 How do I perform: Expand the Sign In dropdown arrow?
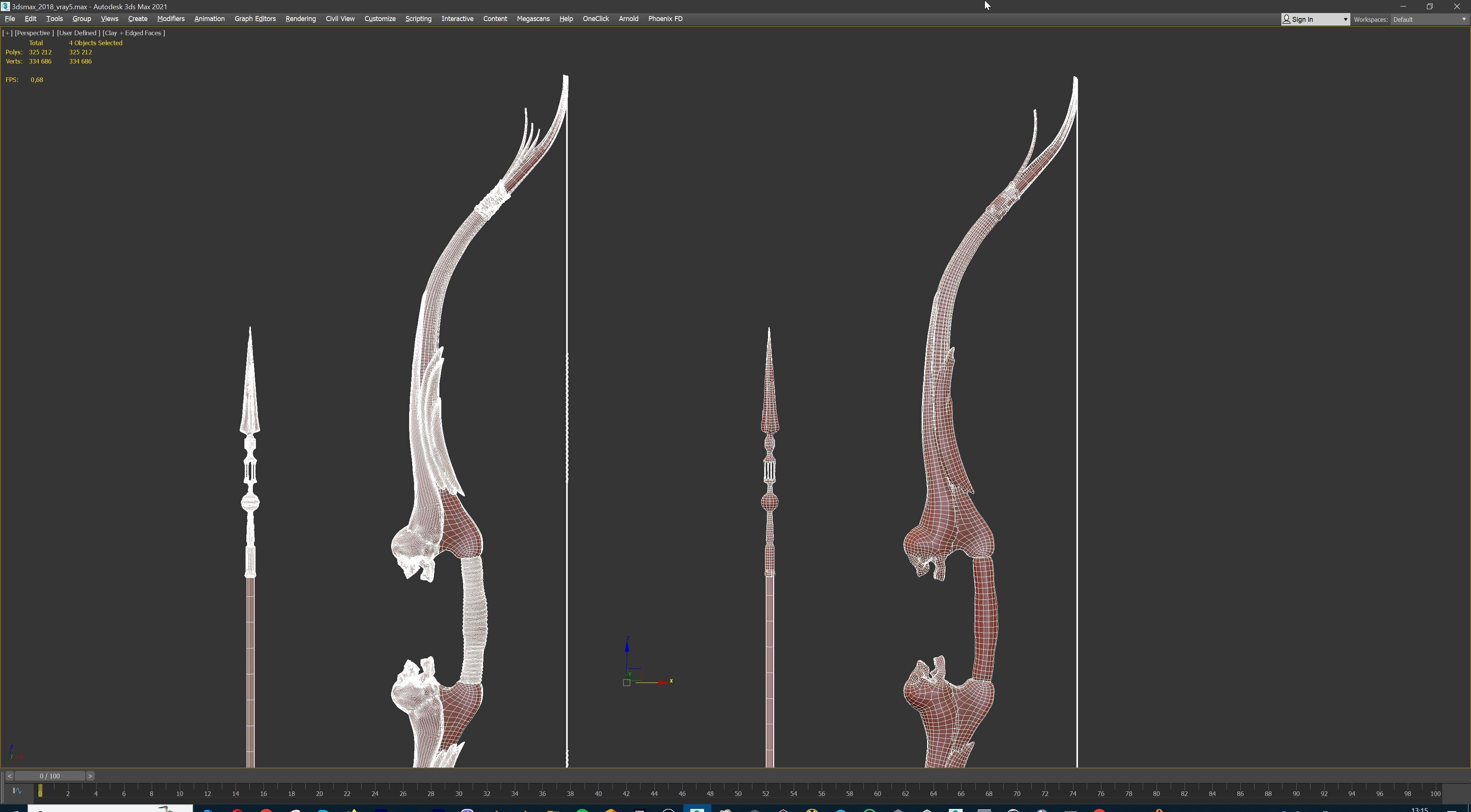point(1345,20)
